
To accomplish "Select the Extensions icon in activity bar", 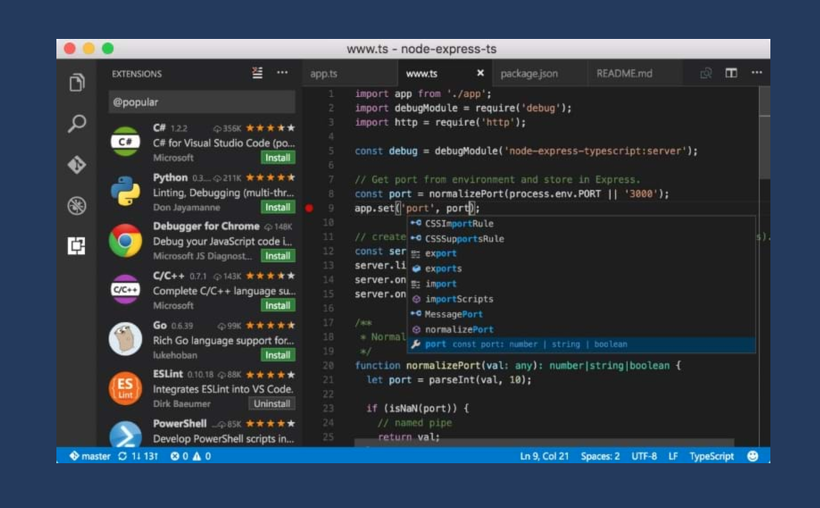I will 77,246.
